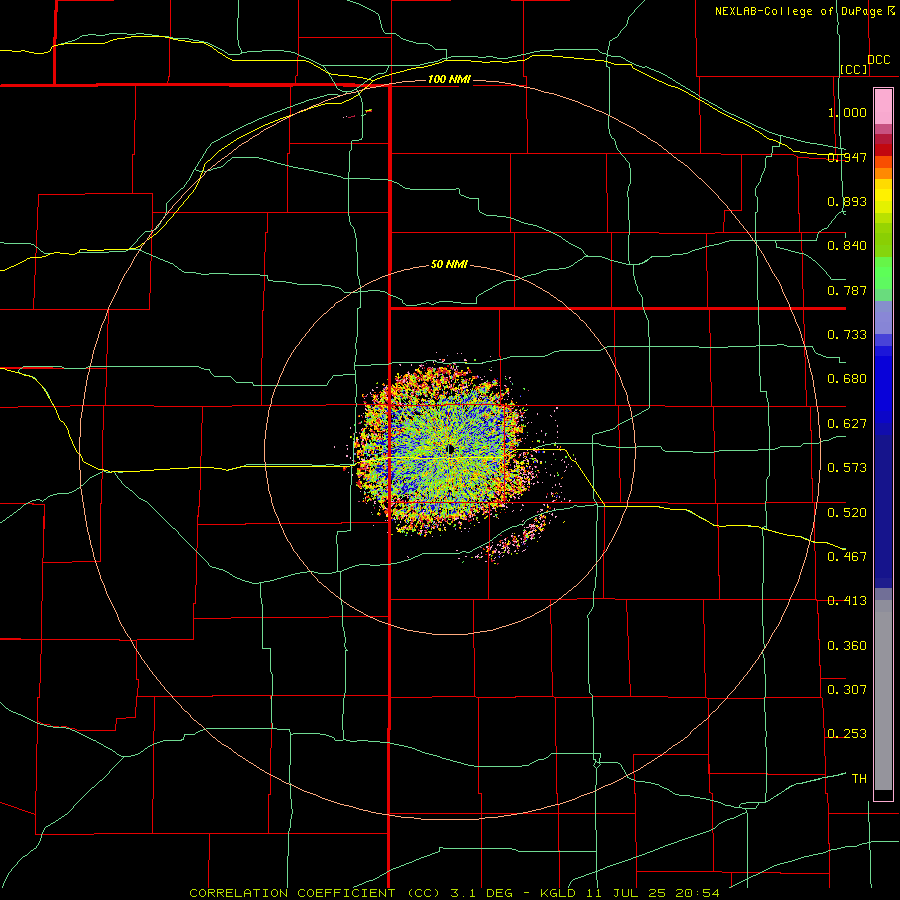Image resolution: width=900 pixels, height=900 pixels.
Task: Click the 0.840 scale value
Action: [847, 246]
